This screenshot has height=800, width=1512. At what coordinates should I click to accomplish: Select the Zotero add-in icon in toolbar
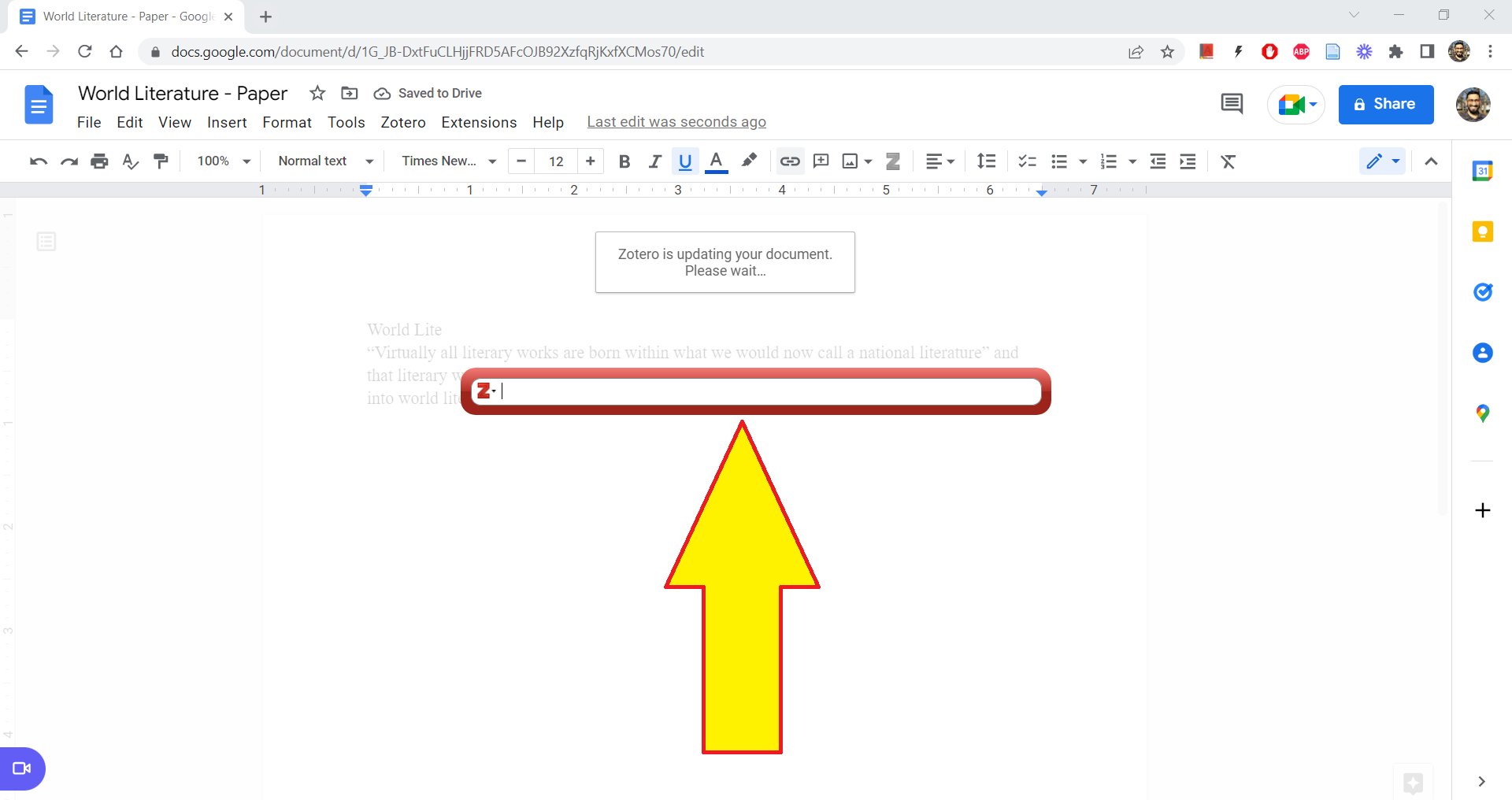[x=892, y=161]
